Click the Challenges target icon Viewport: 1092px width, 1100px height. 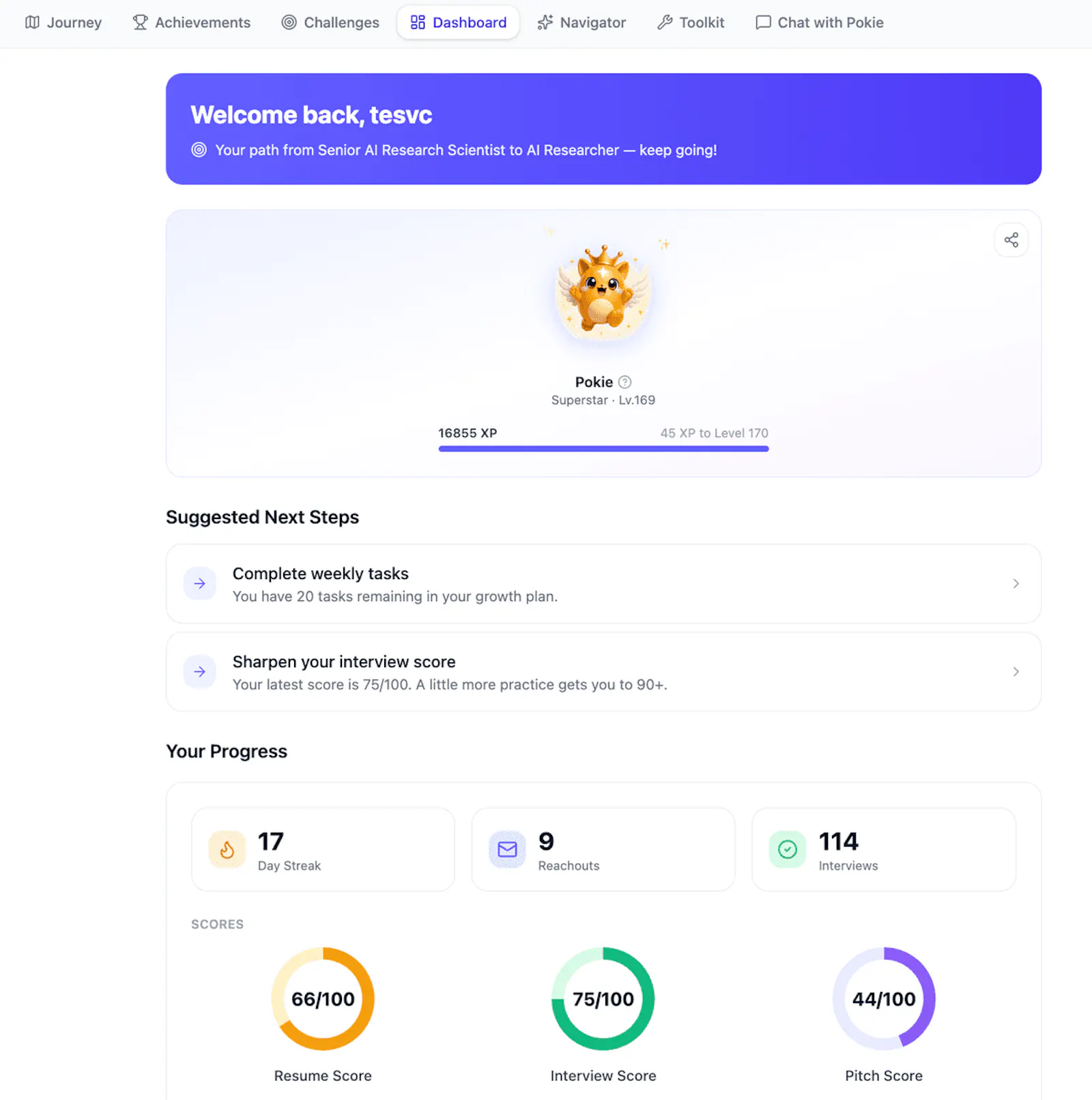tap(289, 23)
